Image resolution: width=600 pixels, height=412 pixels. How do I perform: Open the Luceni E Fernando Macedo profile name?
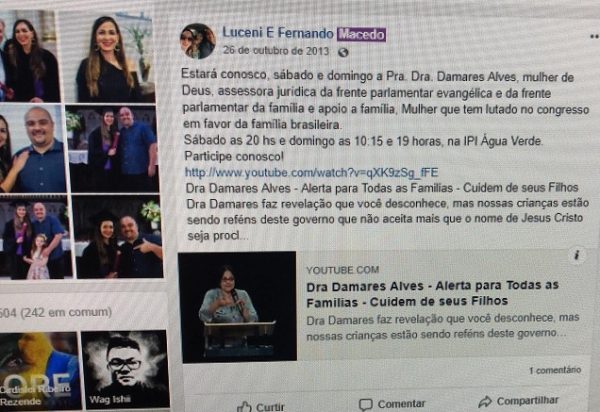304,34
